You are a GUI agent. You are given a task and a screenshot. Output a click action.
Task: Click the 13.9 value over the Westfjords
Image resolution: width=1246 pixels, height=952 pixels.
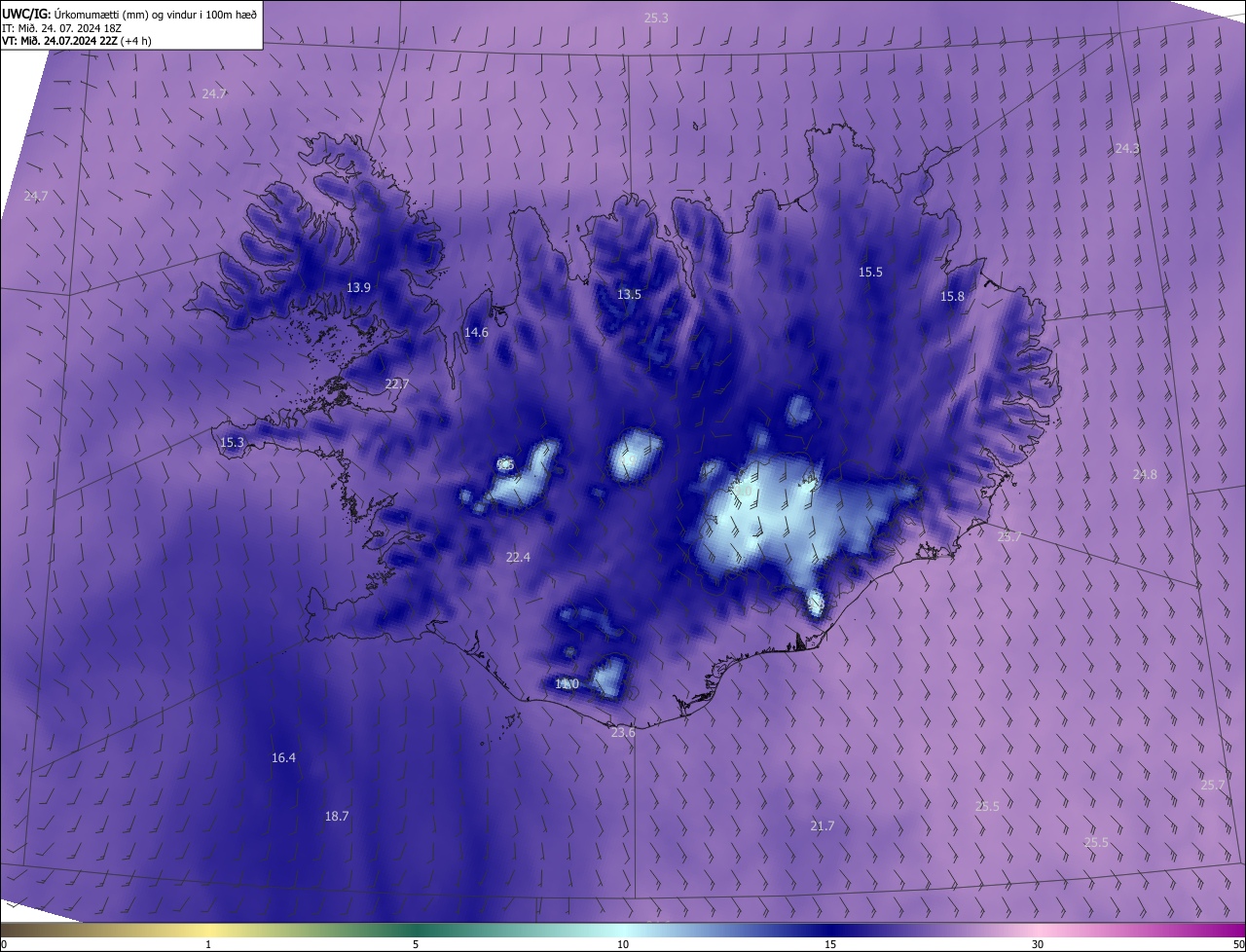pyautogui.click(x=359, y=287)
